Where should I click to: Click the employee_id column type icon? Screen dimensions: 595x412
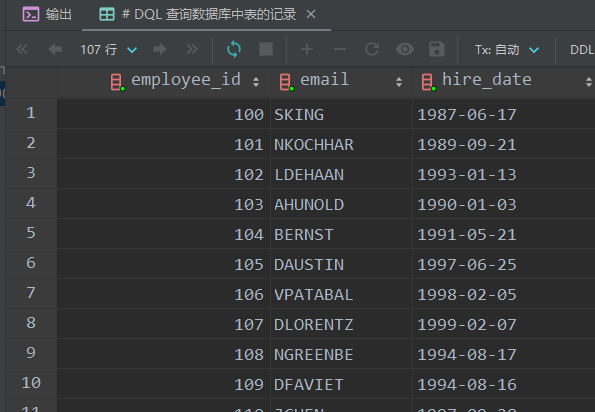tap(117, 82)
